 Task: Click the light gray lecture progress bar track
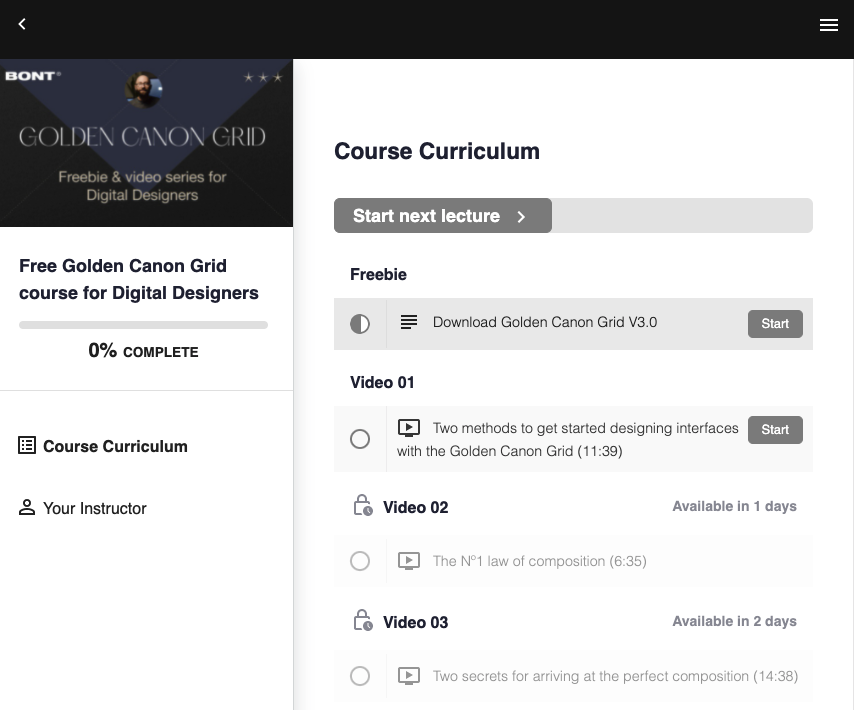(x=682, y=216)
